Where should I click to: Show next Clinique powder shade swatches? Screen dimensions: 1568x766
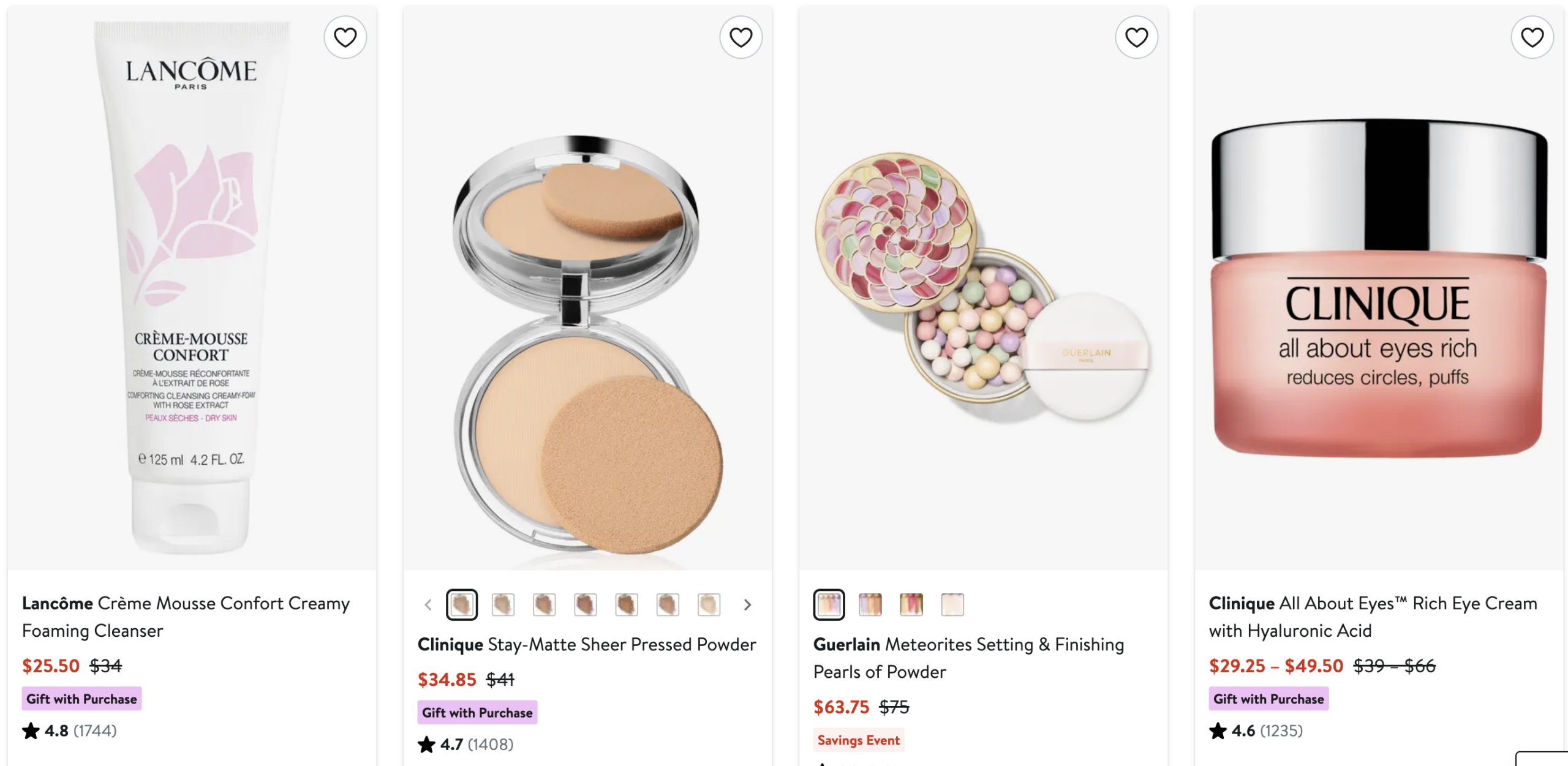click(x=747, y=605)
